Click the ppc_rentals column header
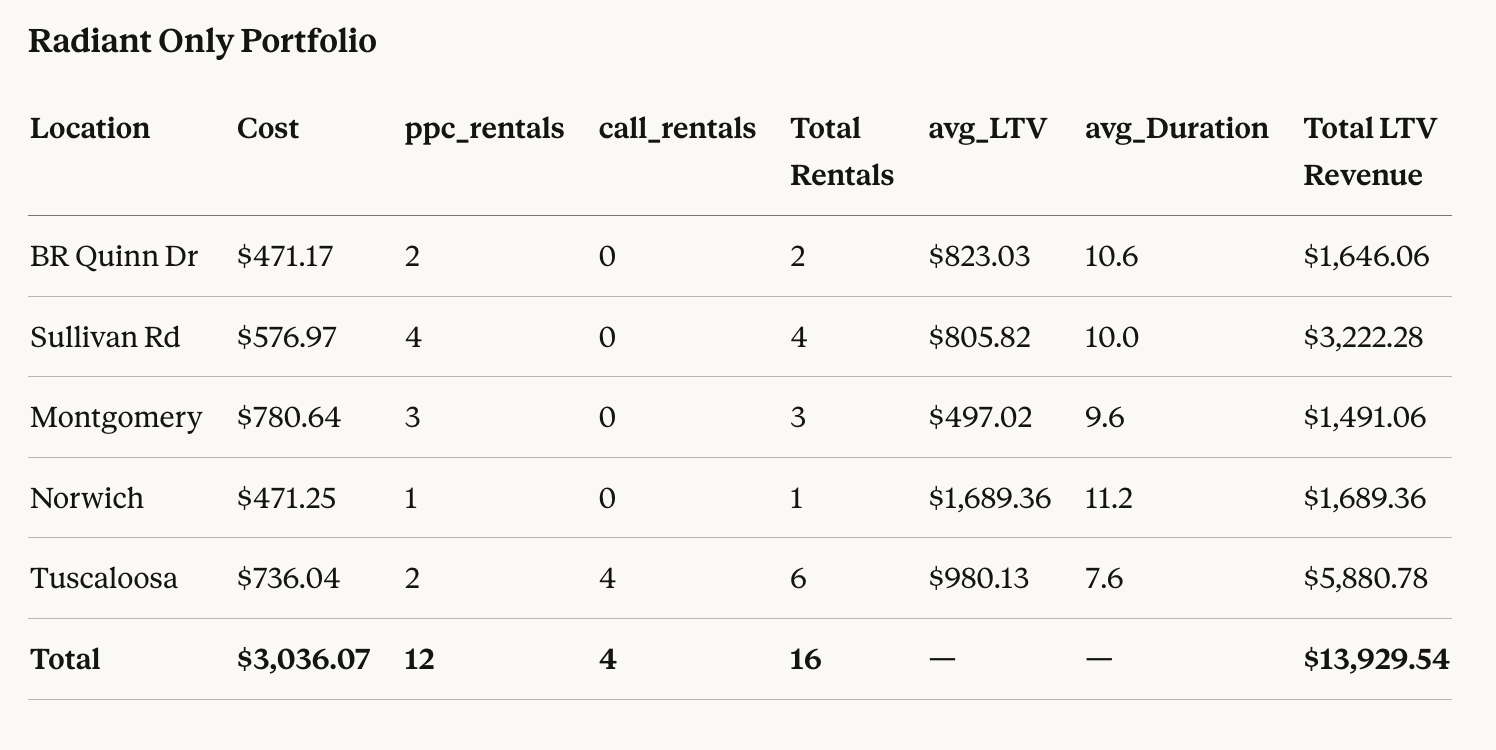1496x750 pixels. 484,128
